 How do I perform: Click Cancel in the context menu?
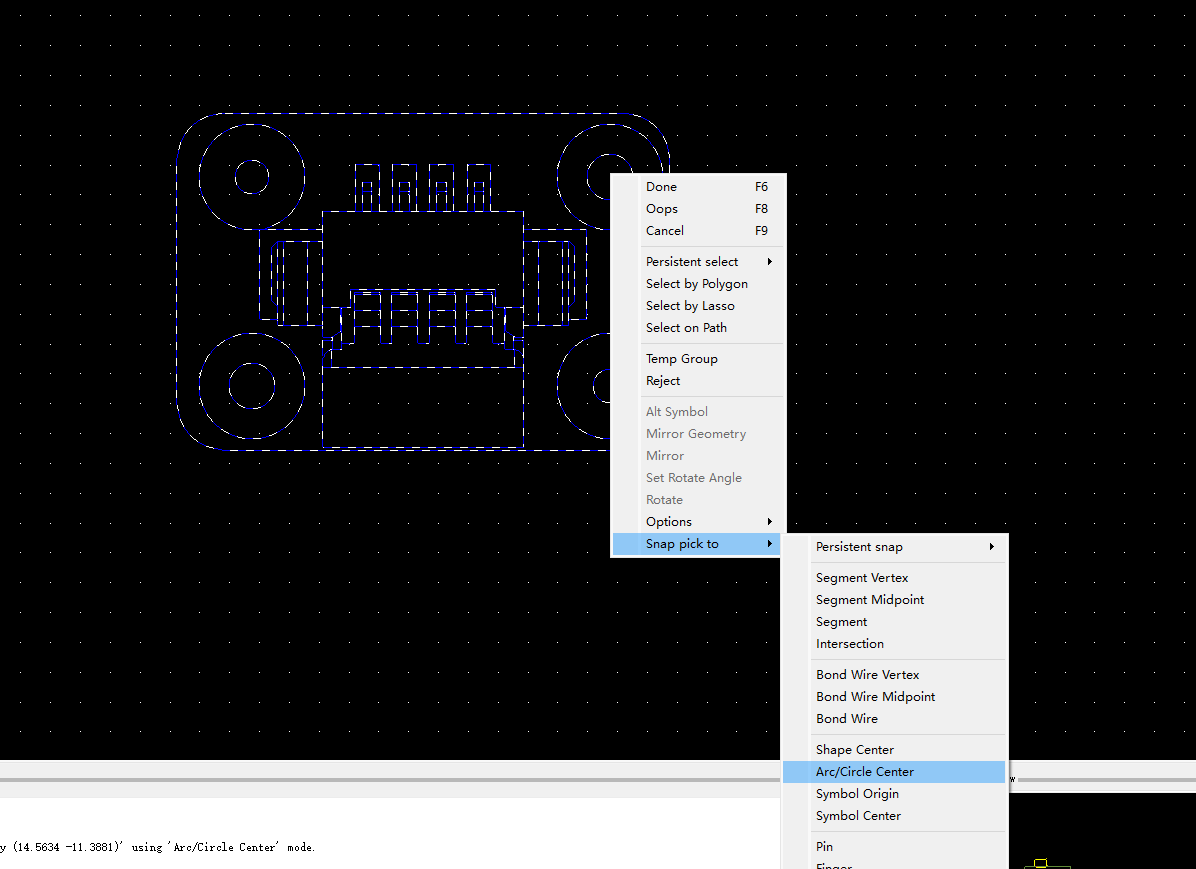tap(698, 231)
